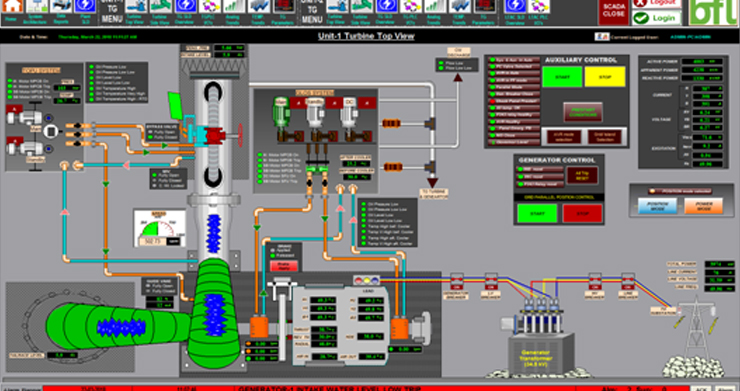Open Unit-1 TEMP Trends icon
Screen dimensions: 740x391
tap(259, 7)
